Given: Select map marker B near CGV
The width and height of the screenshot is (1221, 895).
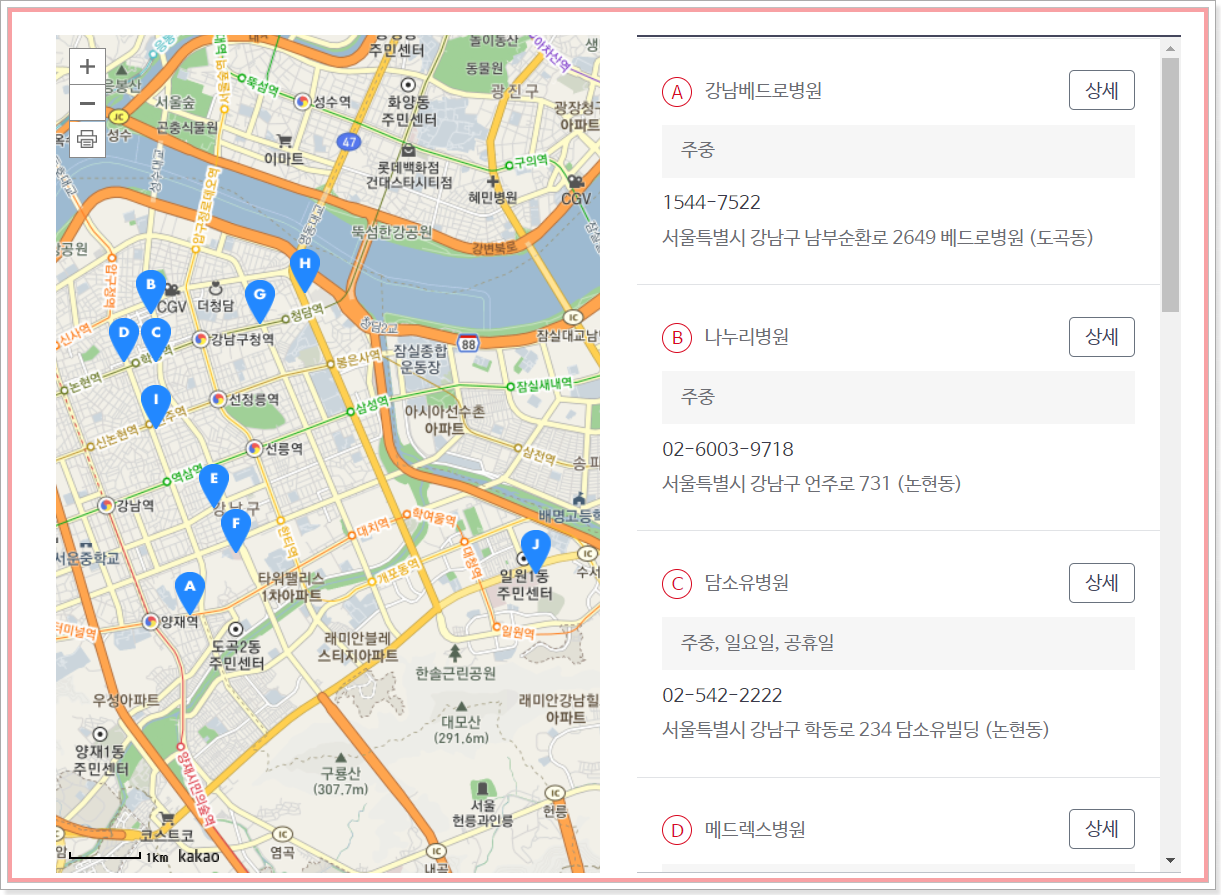Looking at the screenshot, I should click(x=150, y=287).
